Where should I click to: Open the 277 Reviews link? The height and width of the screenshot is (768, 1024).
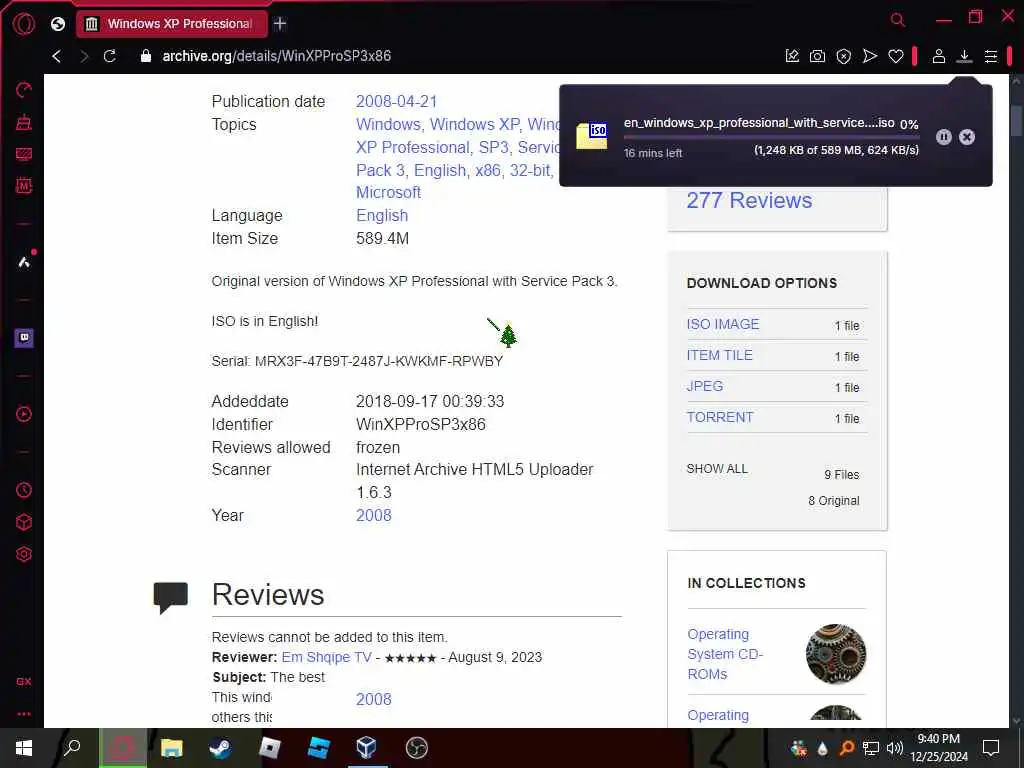[749, 200]
